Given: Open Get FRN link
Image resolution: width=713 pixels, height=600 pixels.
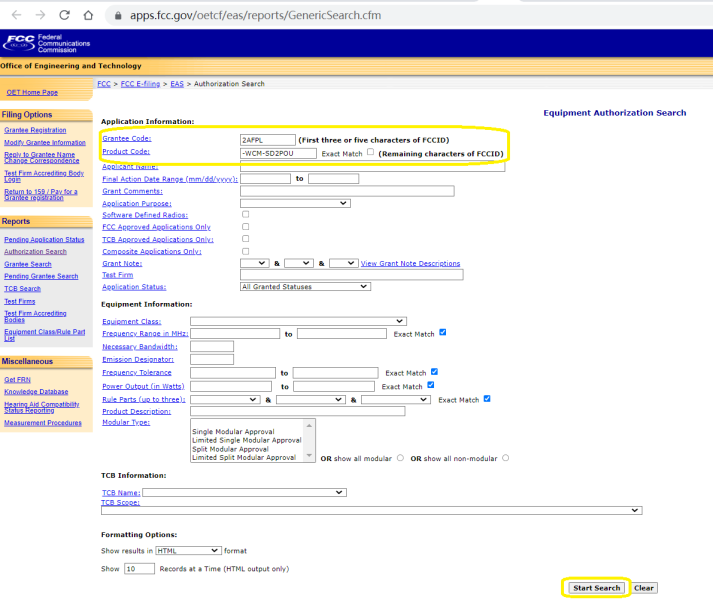Looking at the screenshot, I should pyautogui.click(x=17, y=379).
